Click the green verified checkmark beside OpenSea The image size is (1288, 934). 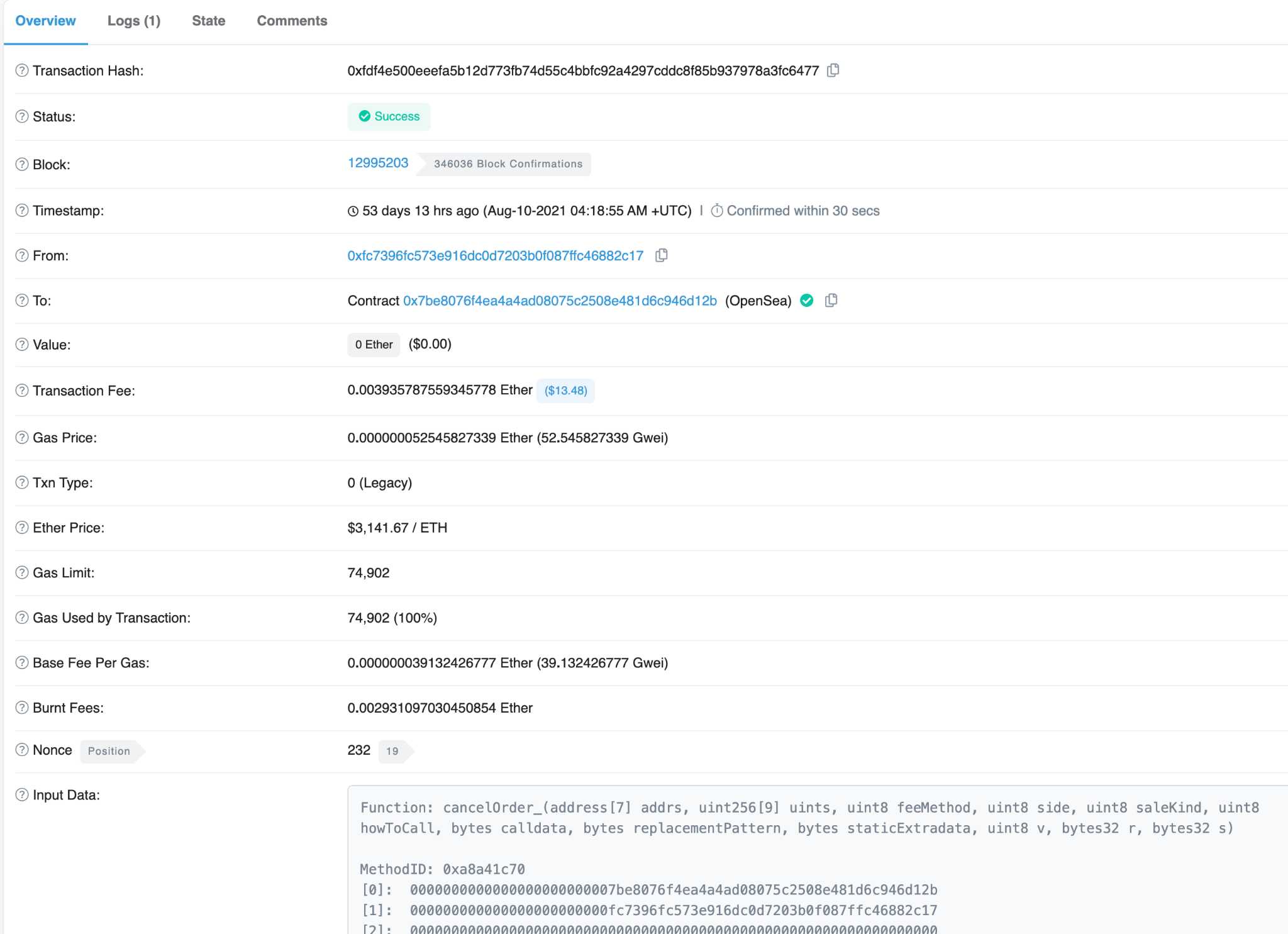click(807, 301)
